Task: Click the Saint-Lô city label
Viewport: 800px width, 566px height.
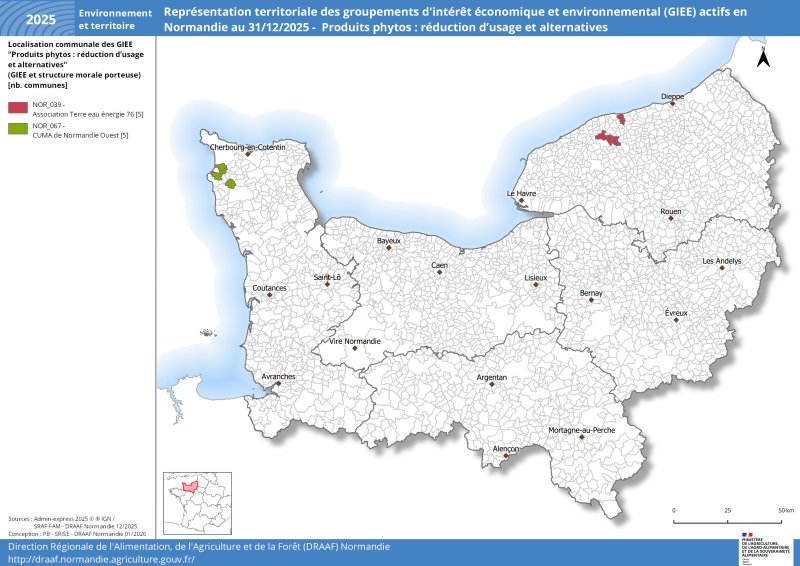Action: click(x=327, y=277)
